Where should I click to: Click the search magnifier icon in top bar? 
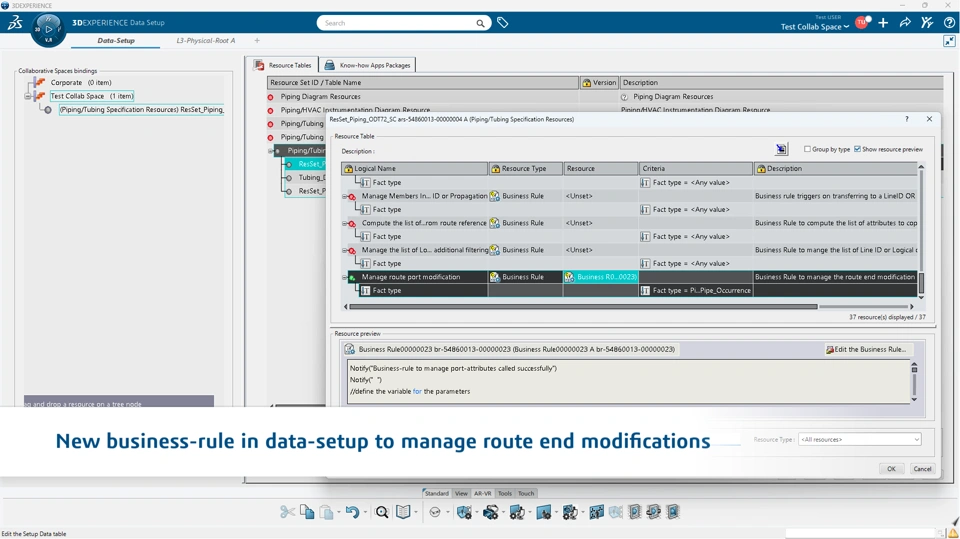coord(481,23)
